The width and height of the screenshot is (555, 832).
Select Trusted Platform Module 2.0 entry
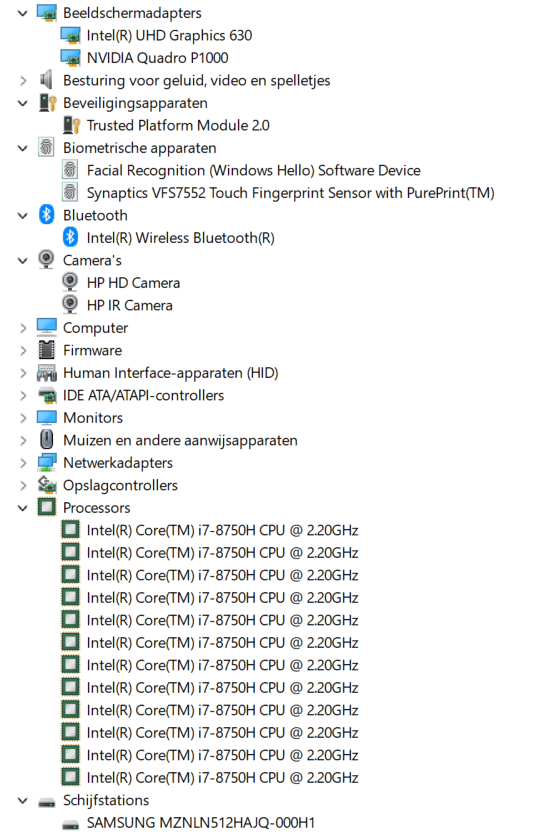point(178,125)
